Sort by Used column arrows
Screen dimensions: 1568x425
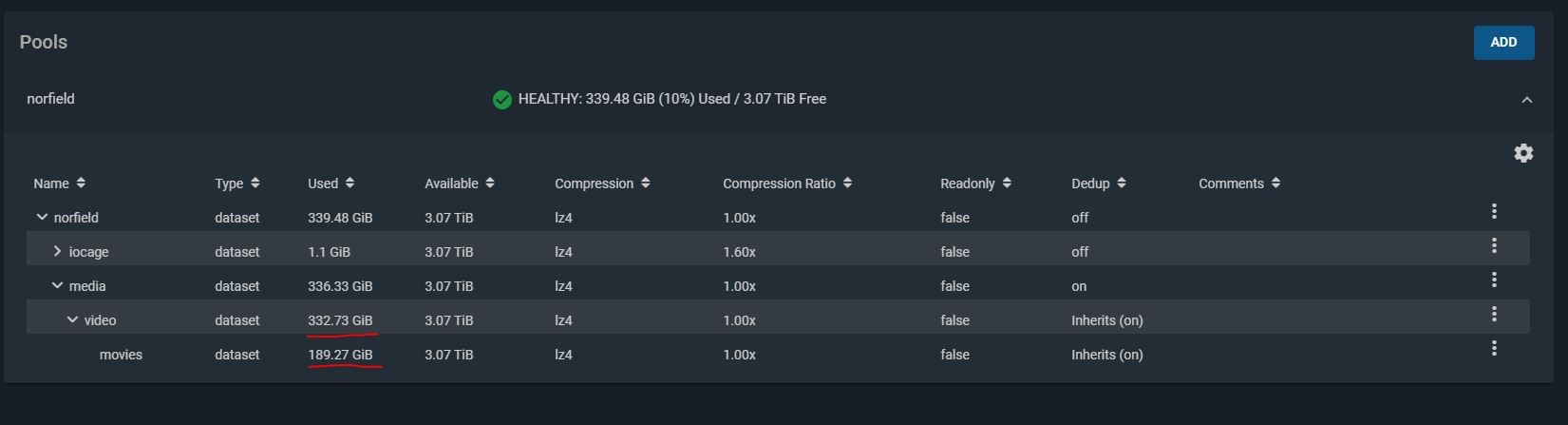click(x=349, y=183)
